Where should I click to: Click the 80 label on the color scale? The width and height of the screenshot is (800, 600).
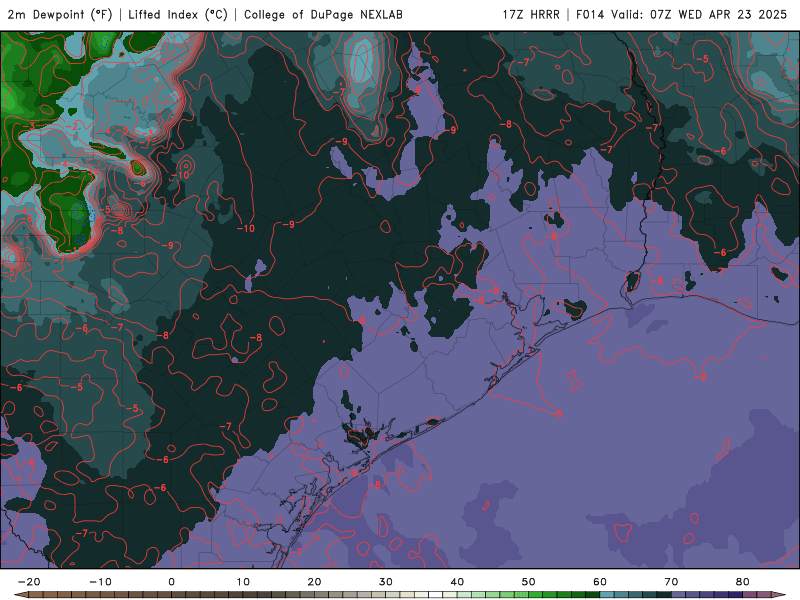[x=743, y=582]
